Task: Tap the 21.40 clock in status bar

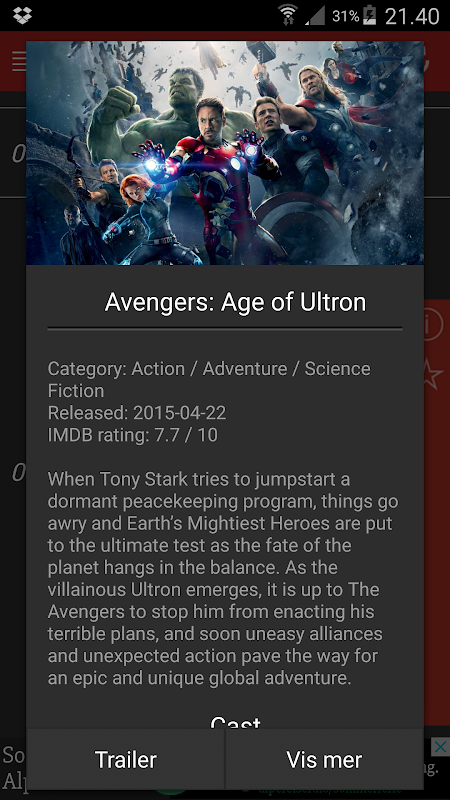Action: (412, 16)
